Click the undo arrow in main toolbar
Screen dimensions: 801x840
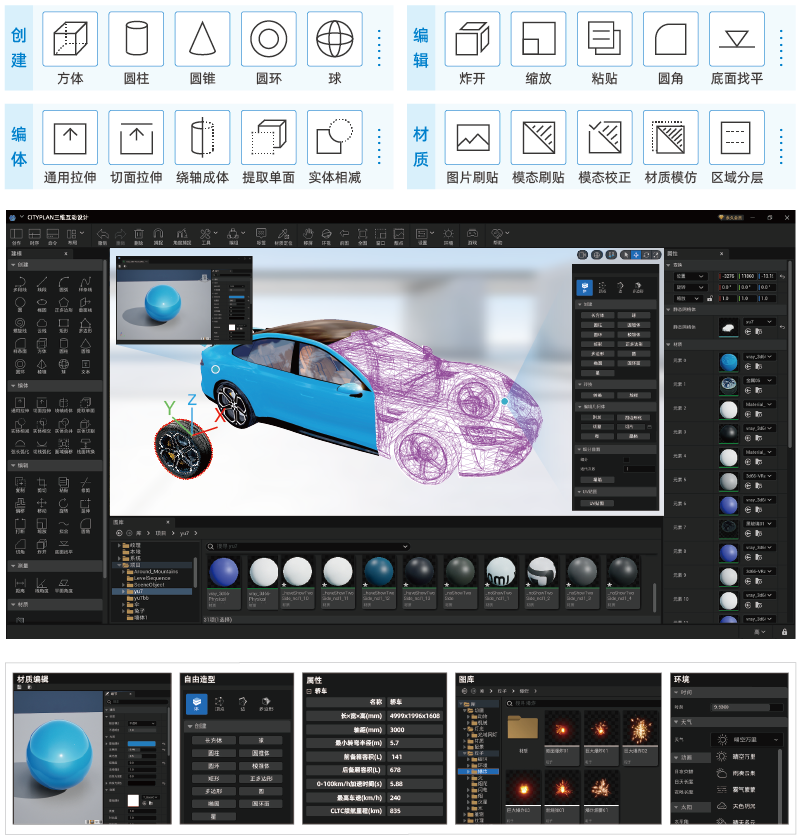102,234
